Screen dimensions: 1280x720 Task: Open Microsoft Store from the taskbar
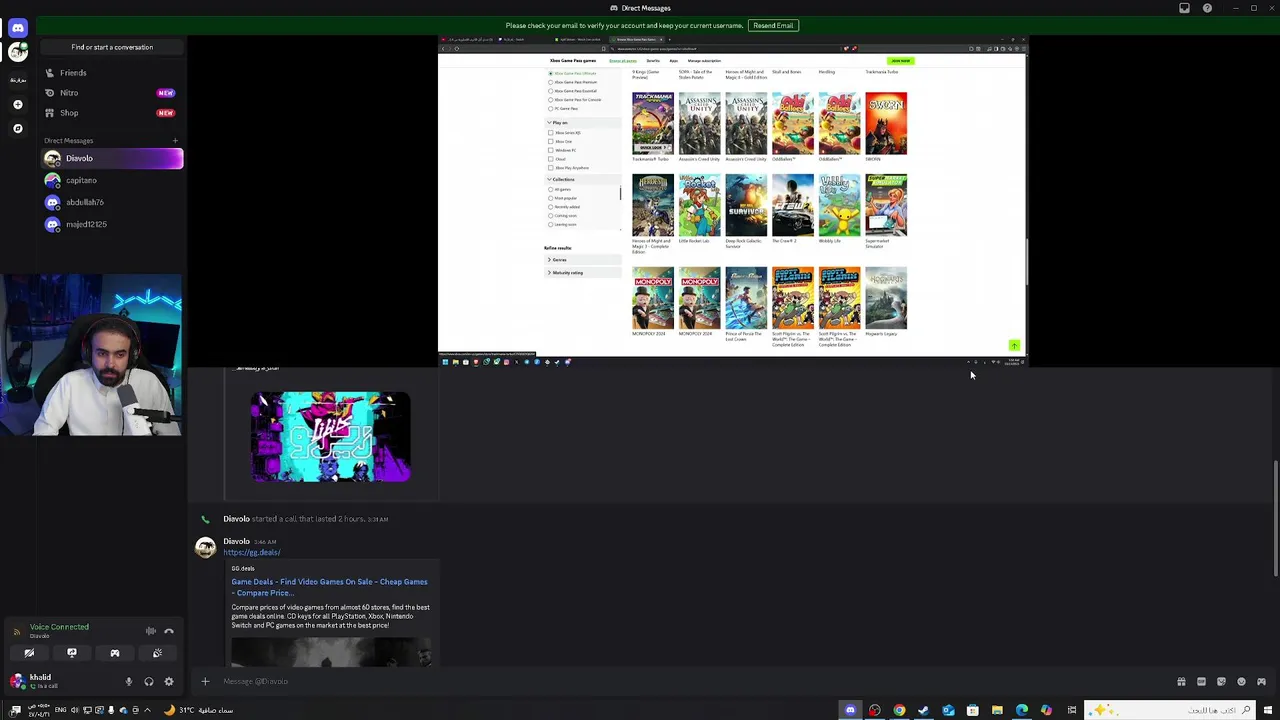[x=972, y=711]
